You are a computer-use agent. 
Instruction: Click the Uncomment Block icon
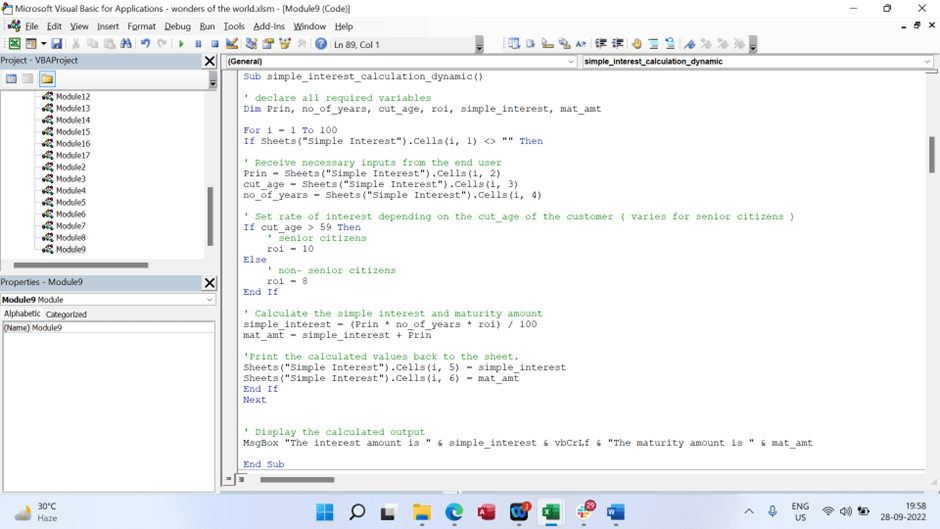click(670, 44)
